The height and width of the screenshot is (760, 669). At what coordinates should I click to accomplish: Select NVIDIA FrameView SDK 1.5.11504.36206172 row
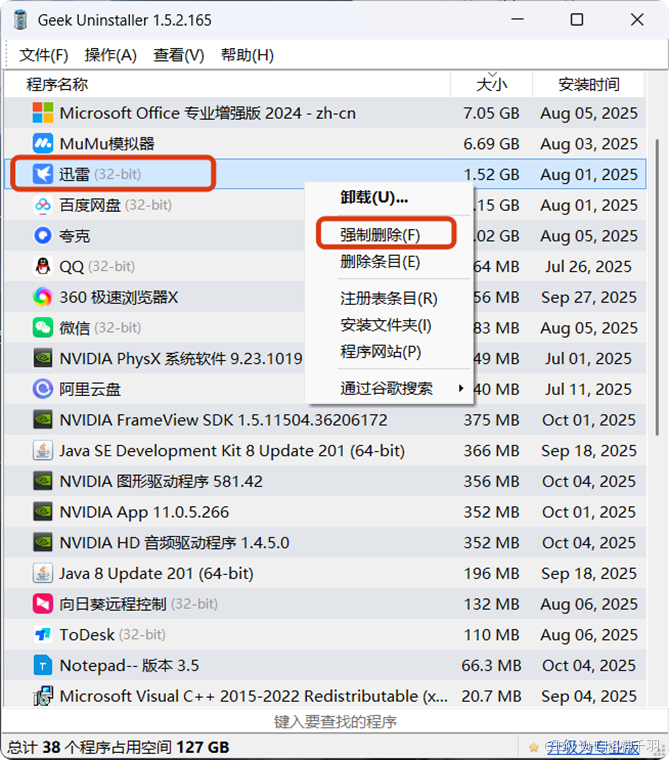325,420
